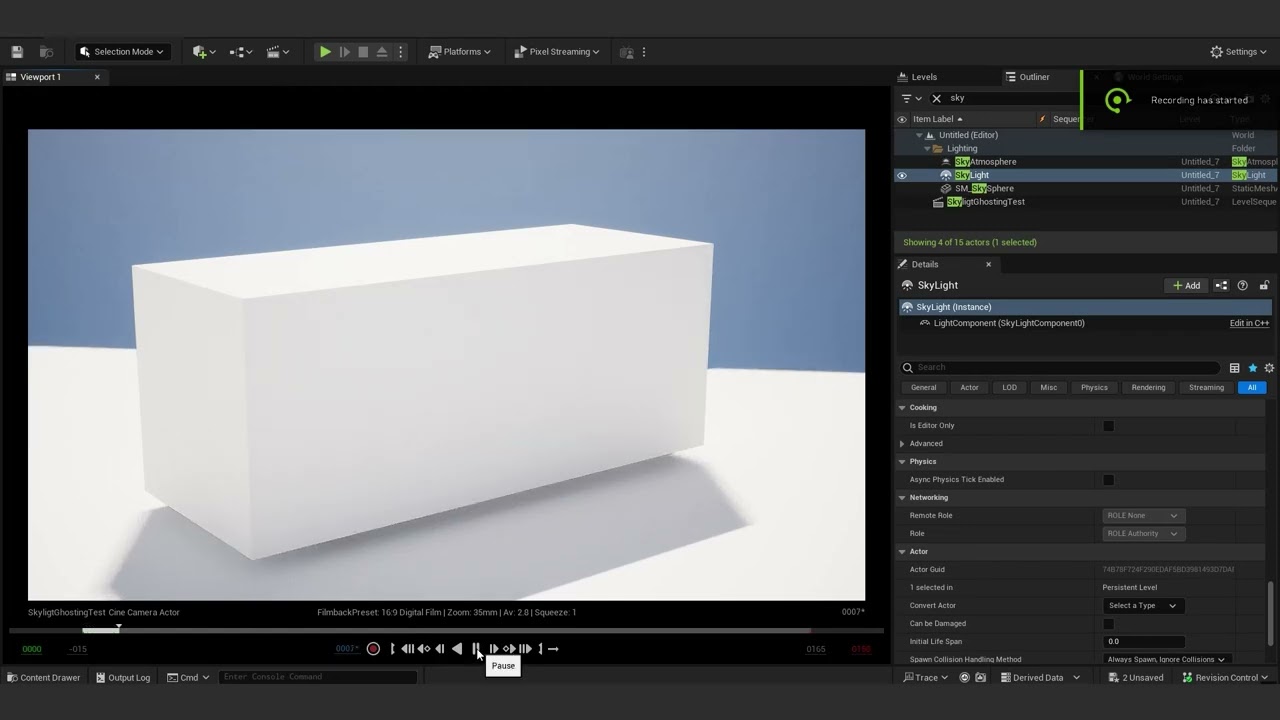Select SkyLight (Instance) component row
Image resolution: width=1280 pixels, height=720 pixels.
click(x=1086, y=307)
